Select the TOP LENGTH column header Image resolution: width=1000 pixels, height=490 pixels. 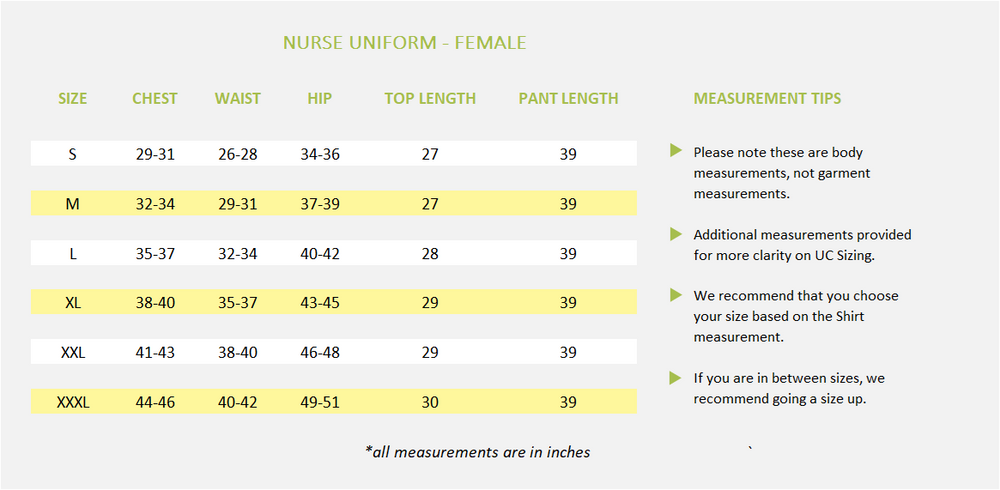430,99
